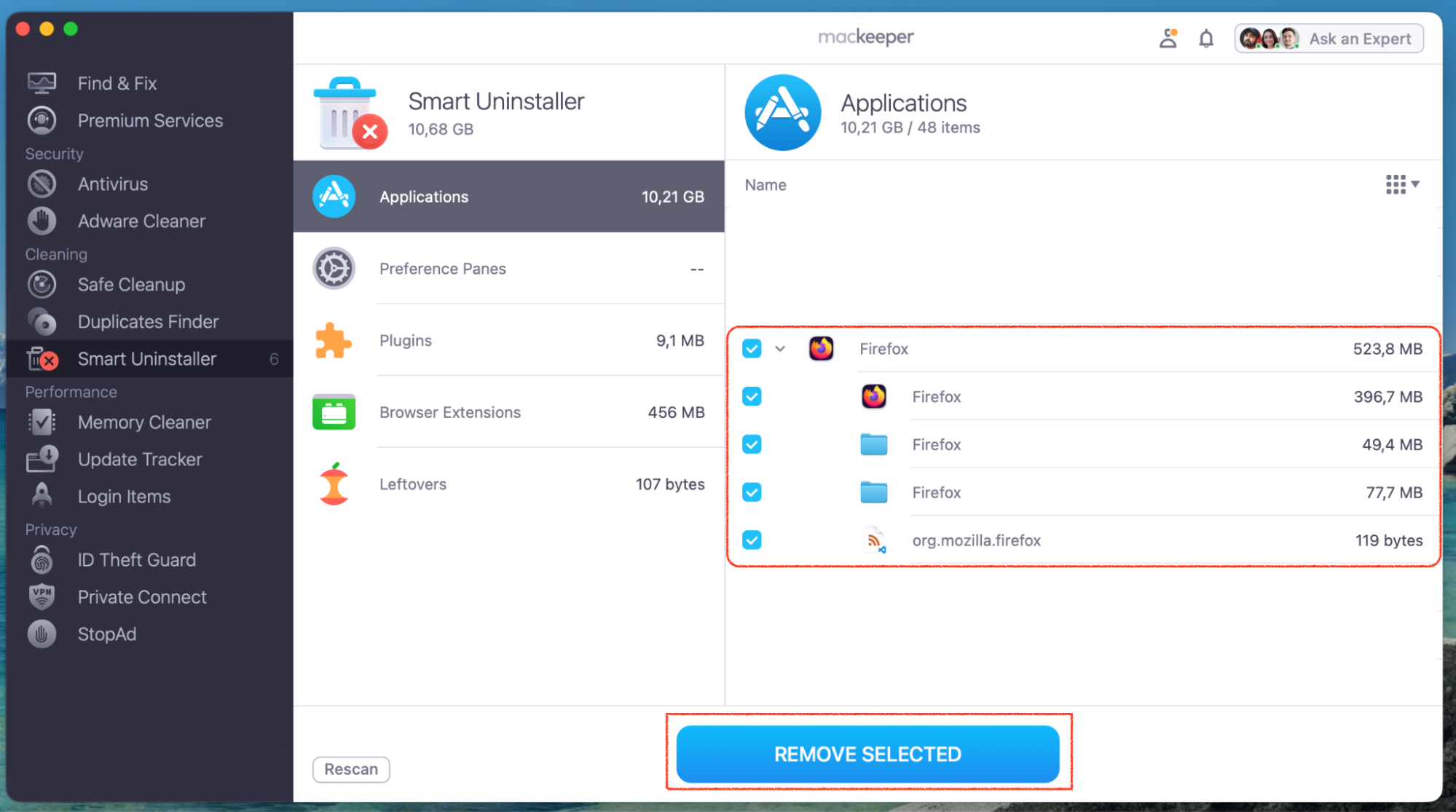Collapse the Firefox item group
Image resolution: width=1456 pixels, height=812 pixels.
coord(780,349)
